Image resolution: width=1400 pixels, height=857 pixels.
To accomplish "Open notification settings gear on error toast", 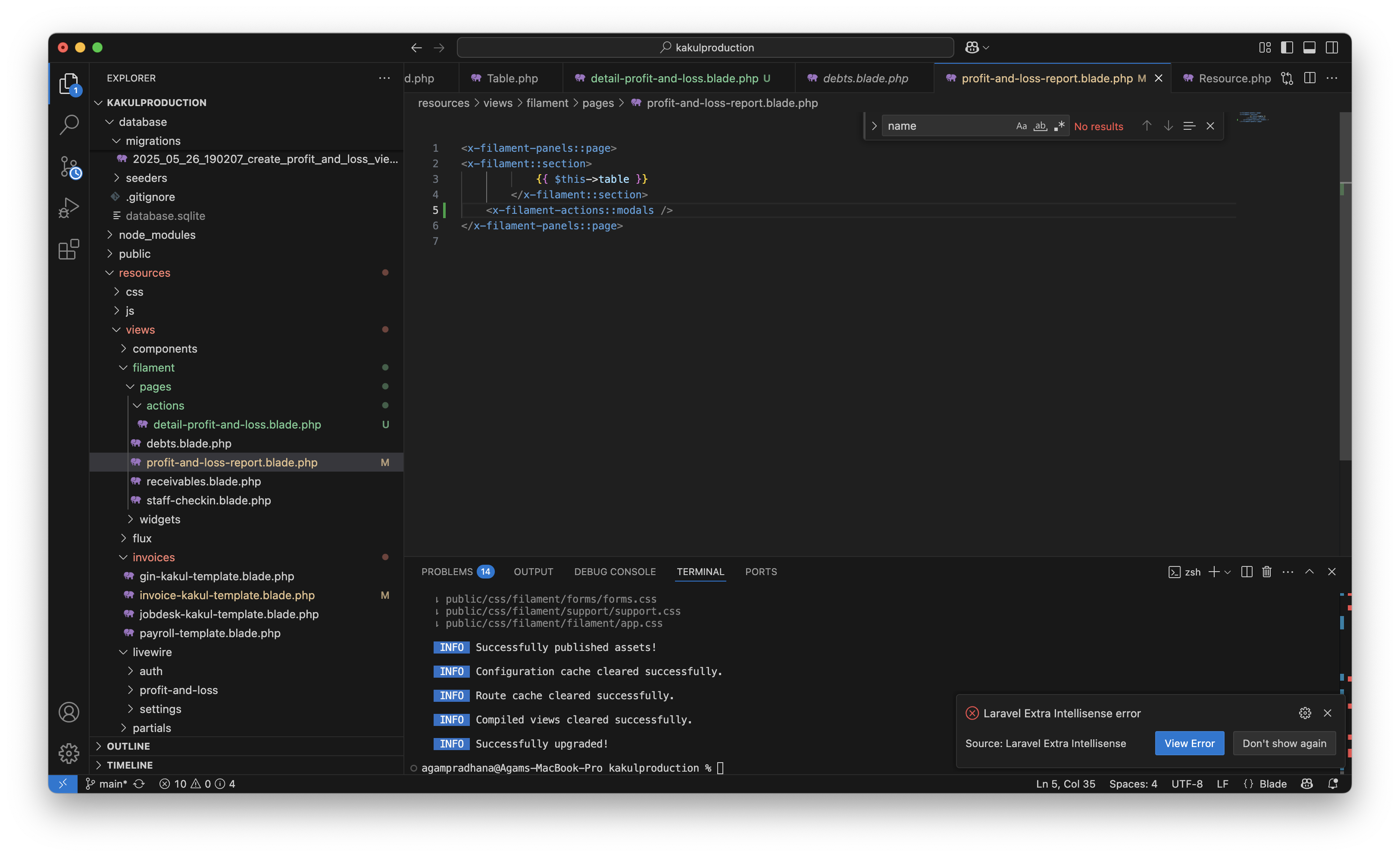I will (1305, 713).
